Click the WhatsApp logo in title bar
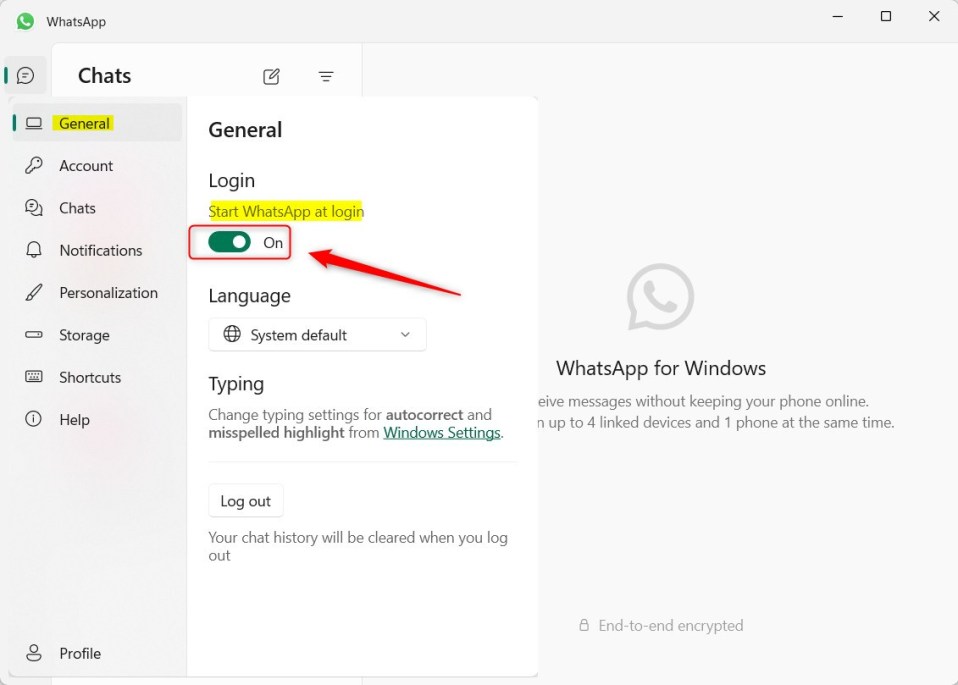 (x=26, y=21)
